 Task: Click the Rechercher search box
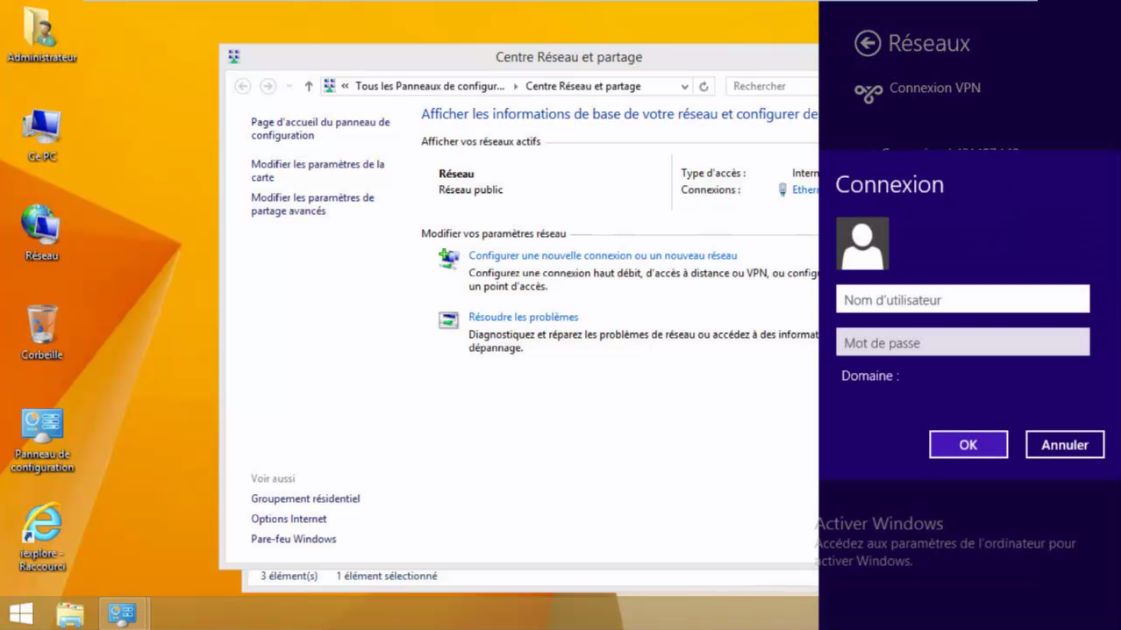(x=772, y=86)
